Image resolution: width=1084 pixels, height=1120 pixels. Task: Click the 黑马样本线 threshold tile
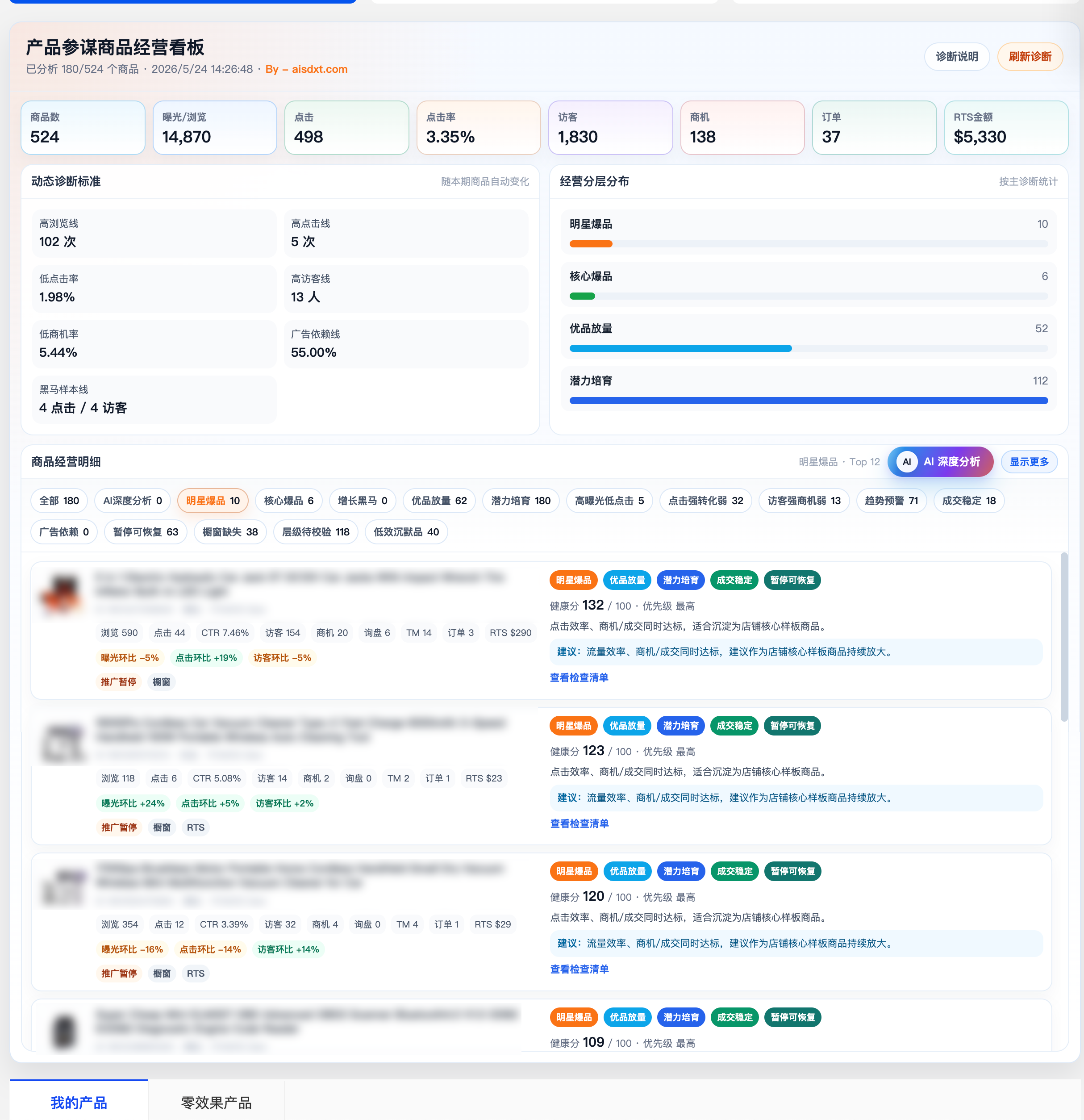pyautogui.click(x=154, y=399)
